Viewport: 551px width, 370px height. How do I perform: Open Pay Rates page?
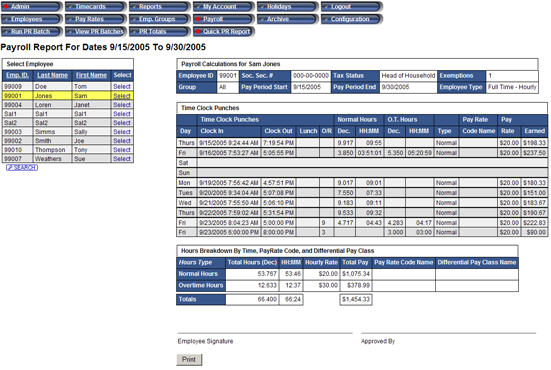(x=95, y=19)
